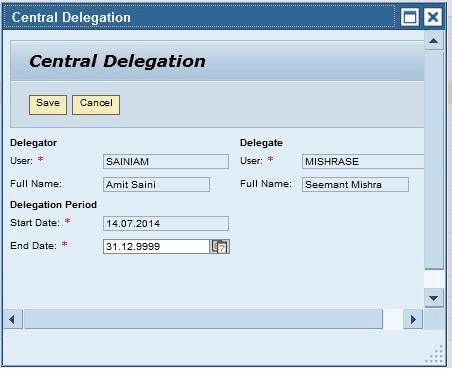
Task: Click the End Date field 31.12.9999
Action: (x=156, y=247)
